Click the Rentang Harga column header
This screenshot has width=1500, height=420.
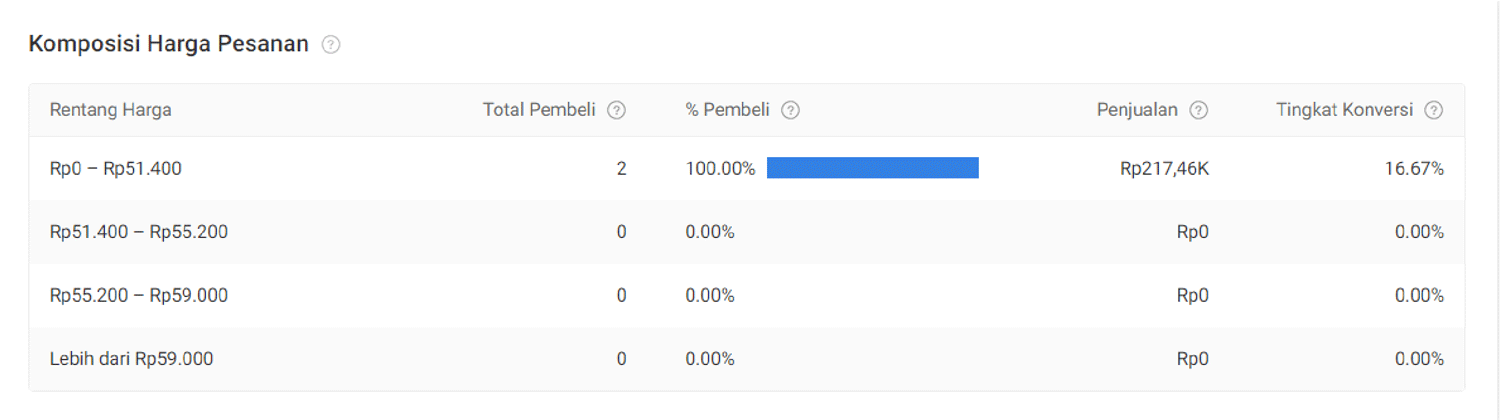point(111,110)
